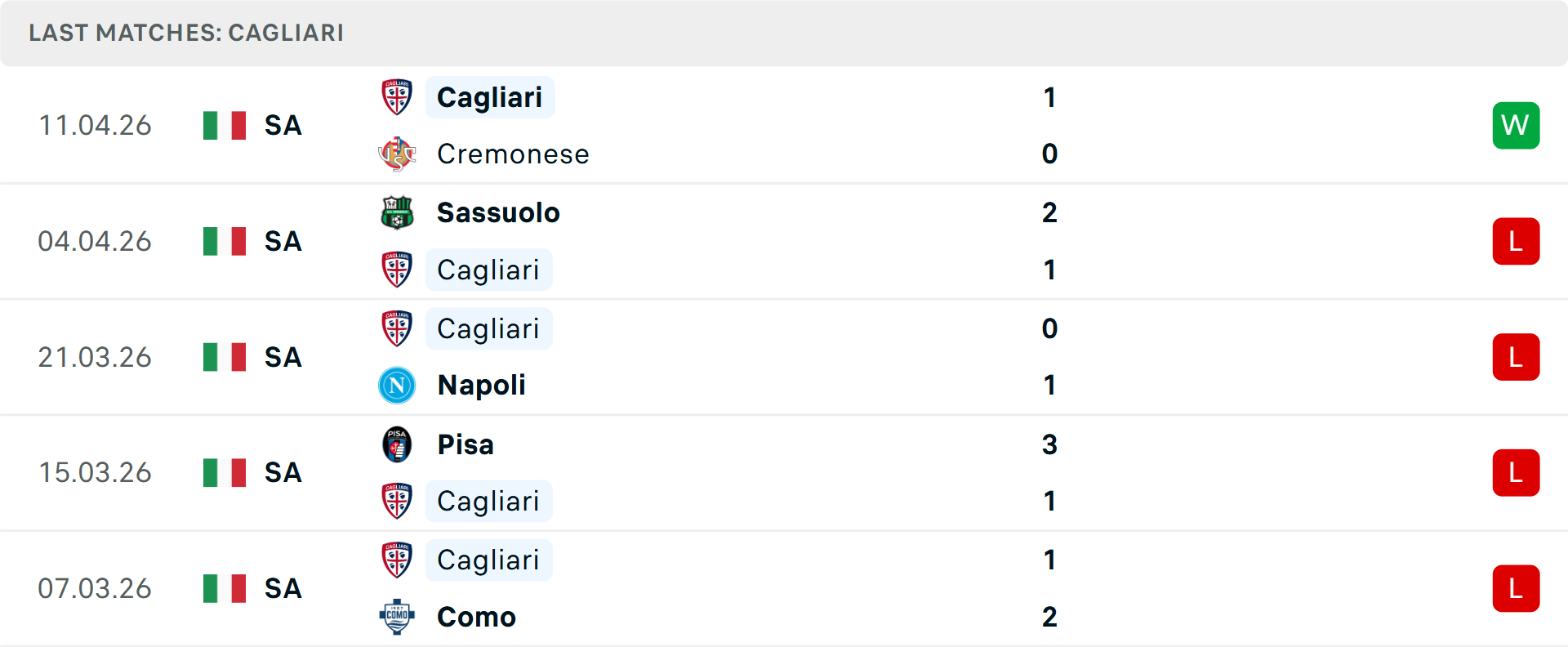
Task: Click the Pisa club crest
Action: click(397, 444)
